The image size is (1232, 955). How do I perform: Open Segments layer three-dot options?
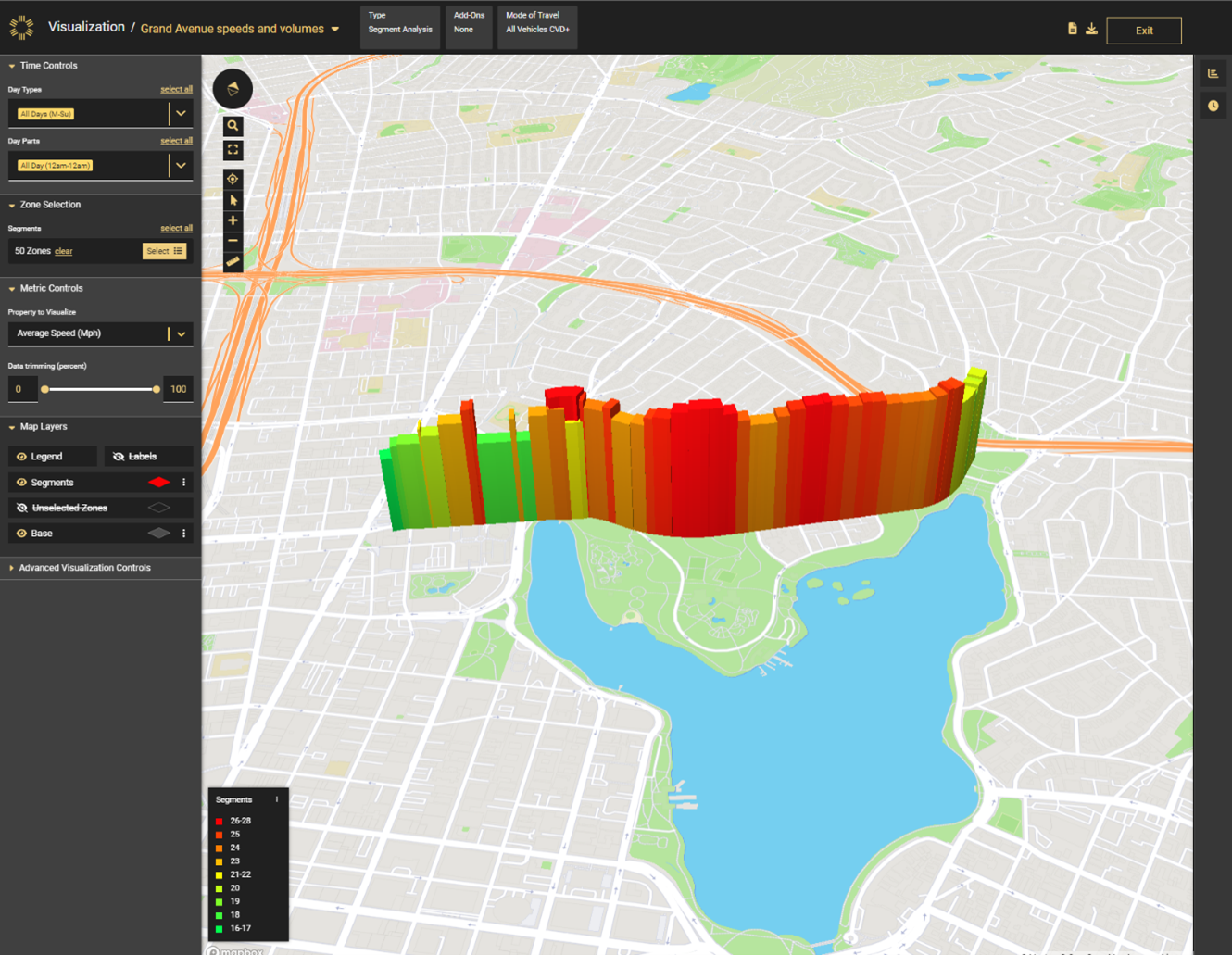(183, 483)
